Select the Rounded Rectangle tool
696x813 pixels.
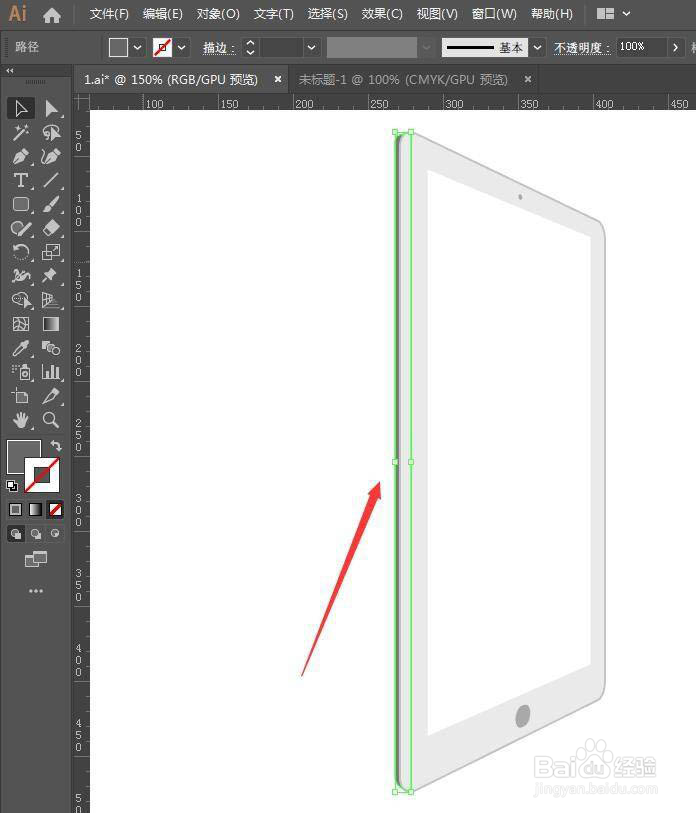(21, 204)
